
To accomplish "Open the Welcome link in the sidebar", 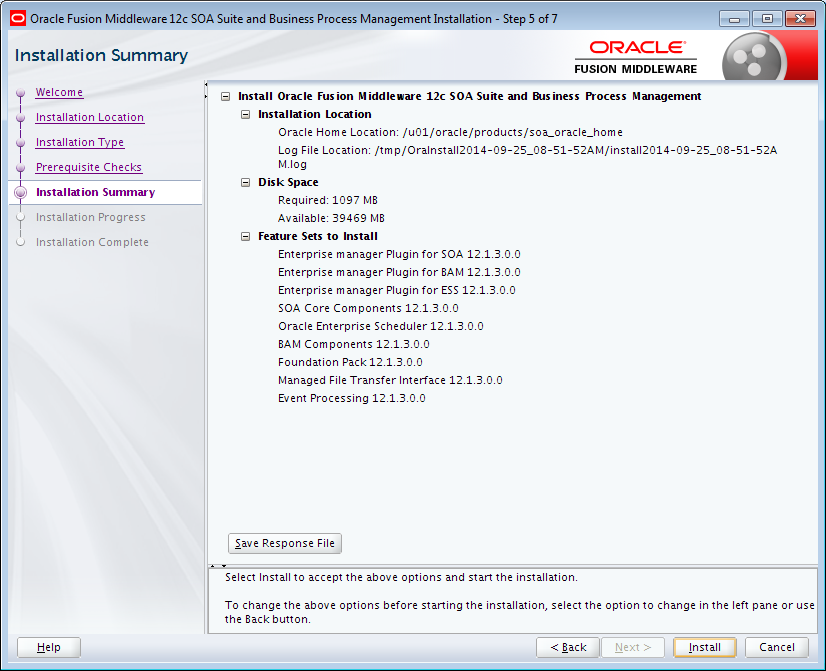I will coord(58,92).
